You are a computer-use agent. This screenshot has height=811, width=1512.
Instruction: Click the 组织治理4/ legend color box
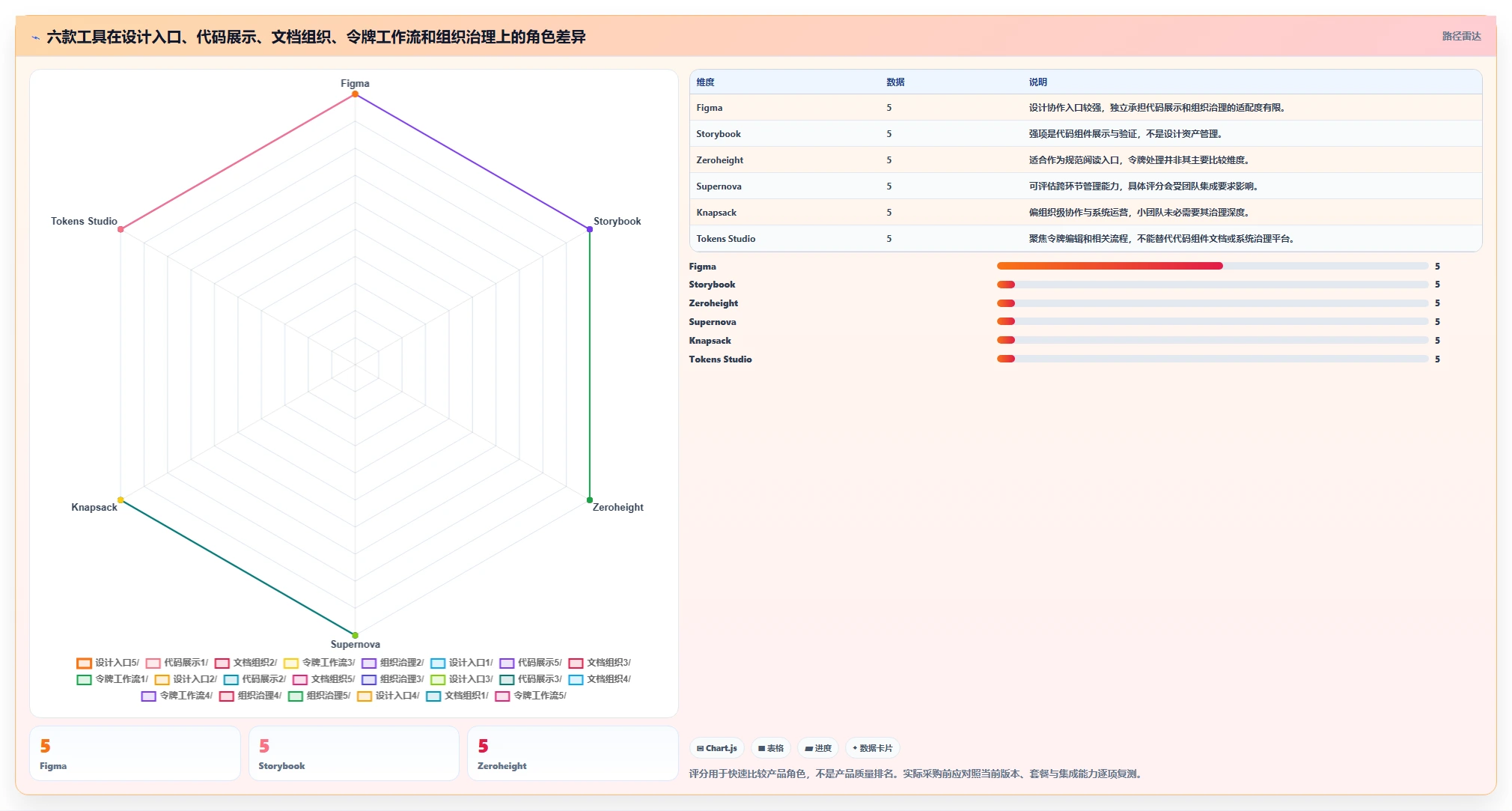pos(227,696)
